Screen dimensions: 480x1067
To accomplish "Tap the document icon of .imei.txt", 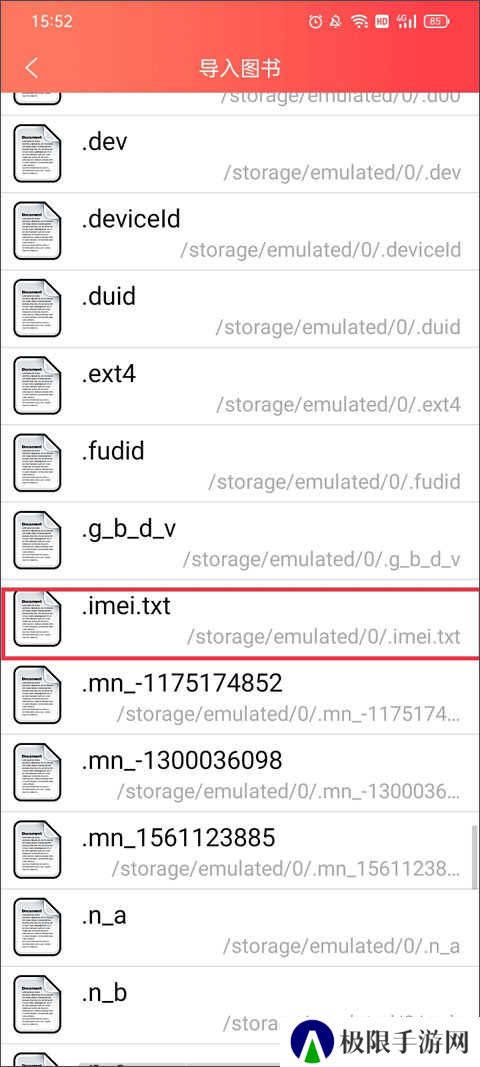I will (x=38, y=618).
